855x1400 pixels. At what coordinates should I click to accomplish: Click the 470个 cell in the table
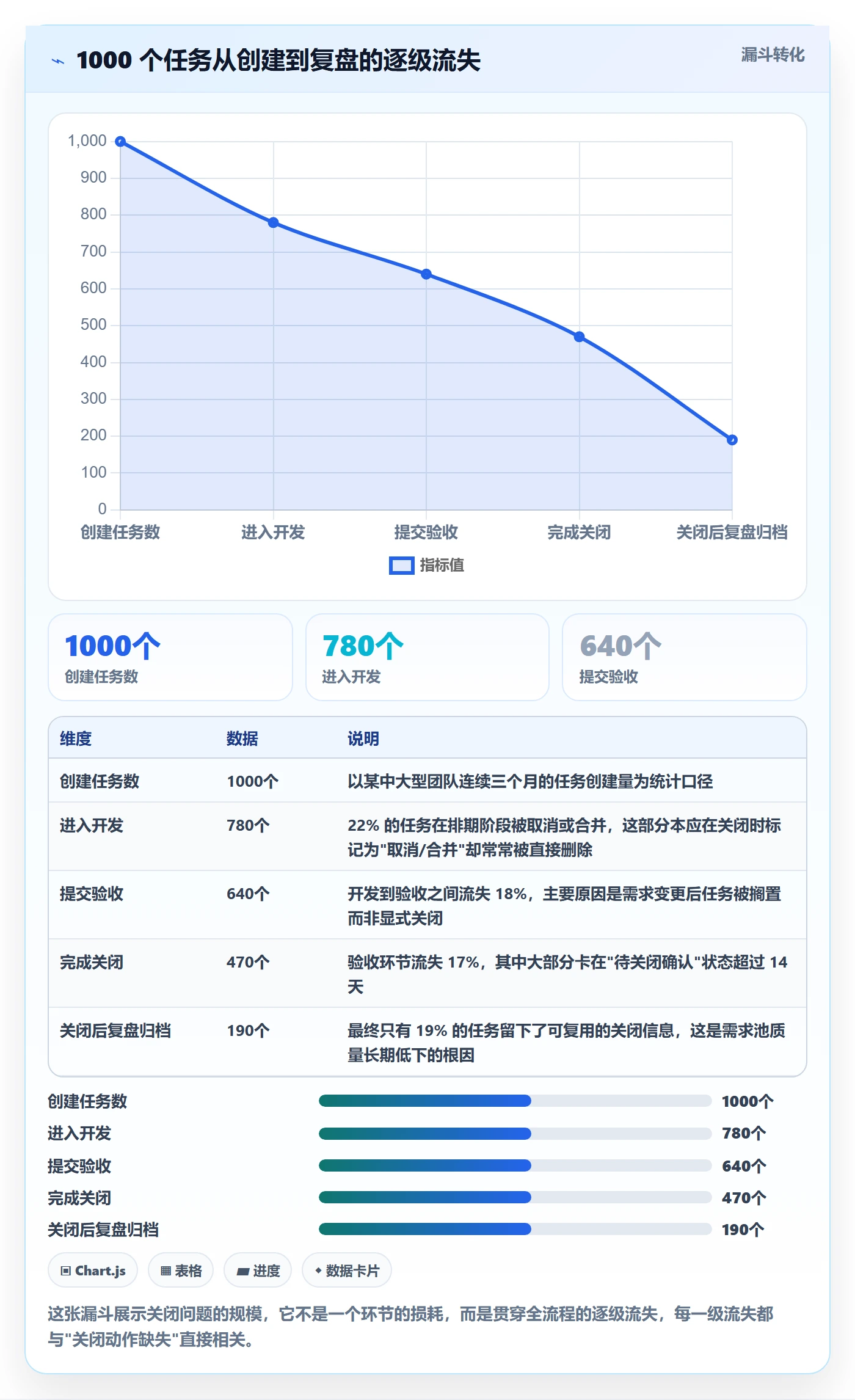pyautogui.click(x=248, y=962)
